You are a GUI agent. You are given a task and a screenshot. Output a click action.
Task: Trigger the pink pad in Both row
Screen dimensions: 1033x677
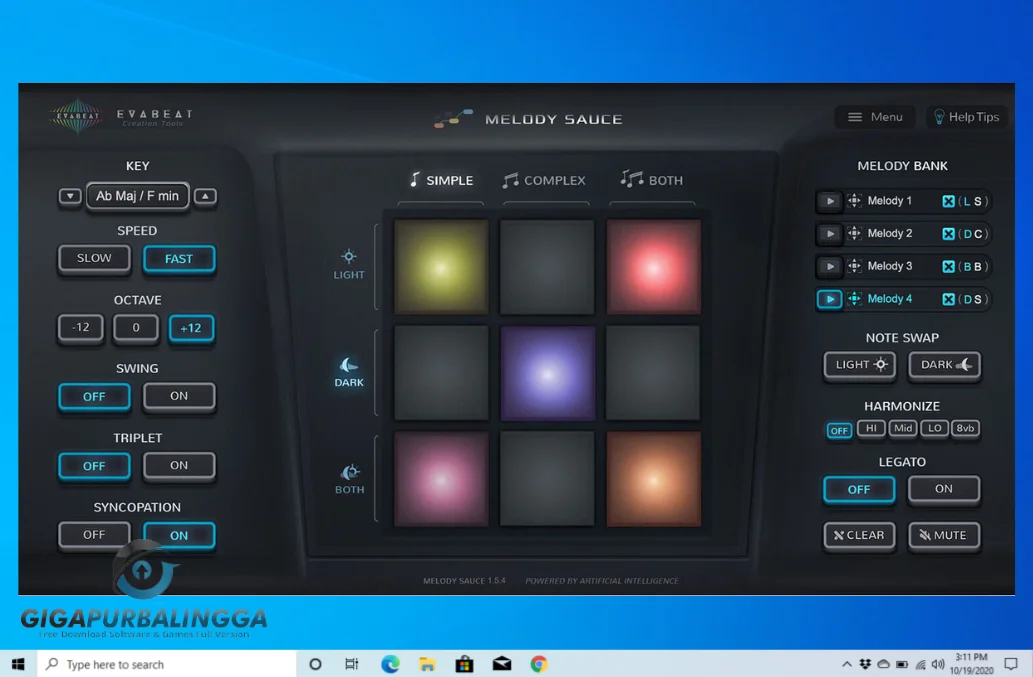click(x=441, y=479)
